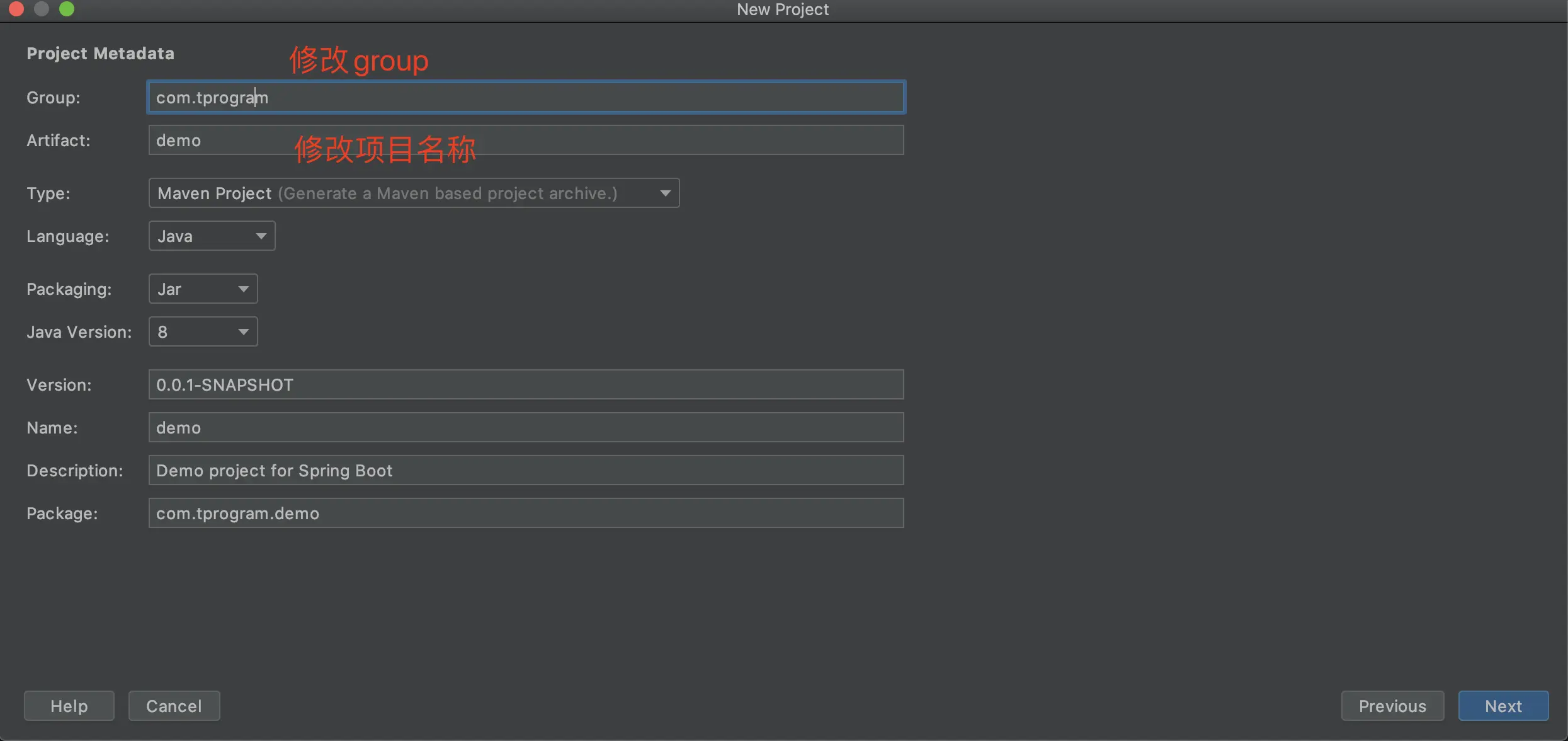Click the Description text field
This screenshot has width=1568, height=741.
[x=526, y=470]
